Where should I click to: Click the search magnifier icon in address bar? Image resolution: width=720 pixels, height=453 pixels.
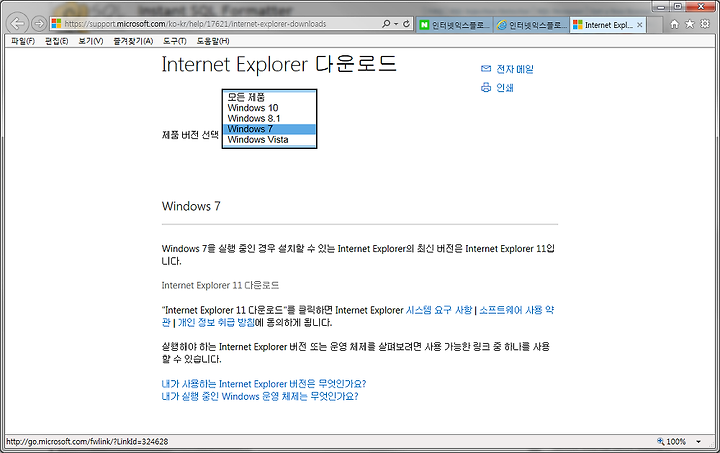(386, 23)
